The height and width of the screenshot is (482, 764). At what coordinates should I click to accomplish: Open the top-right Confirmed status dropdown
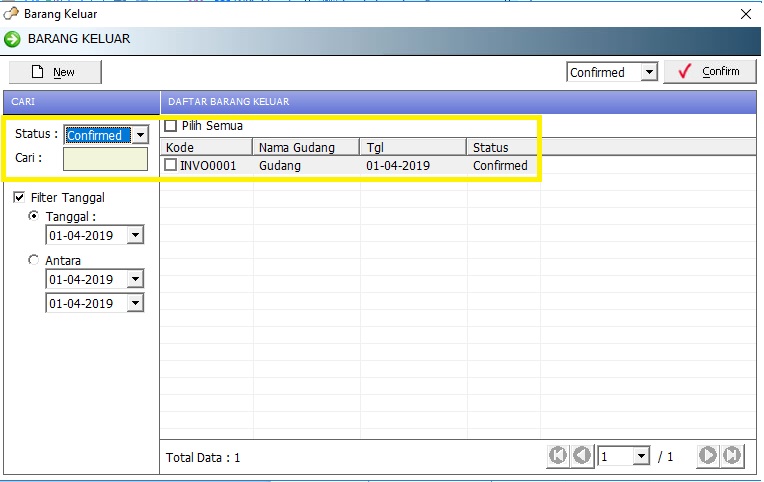(649, 72)
